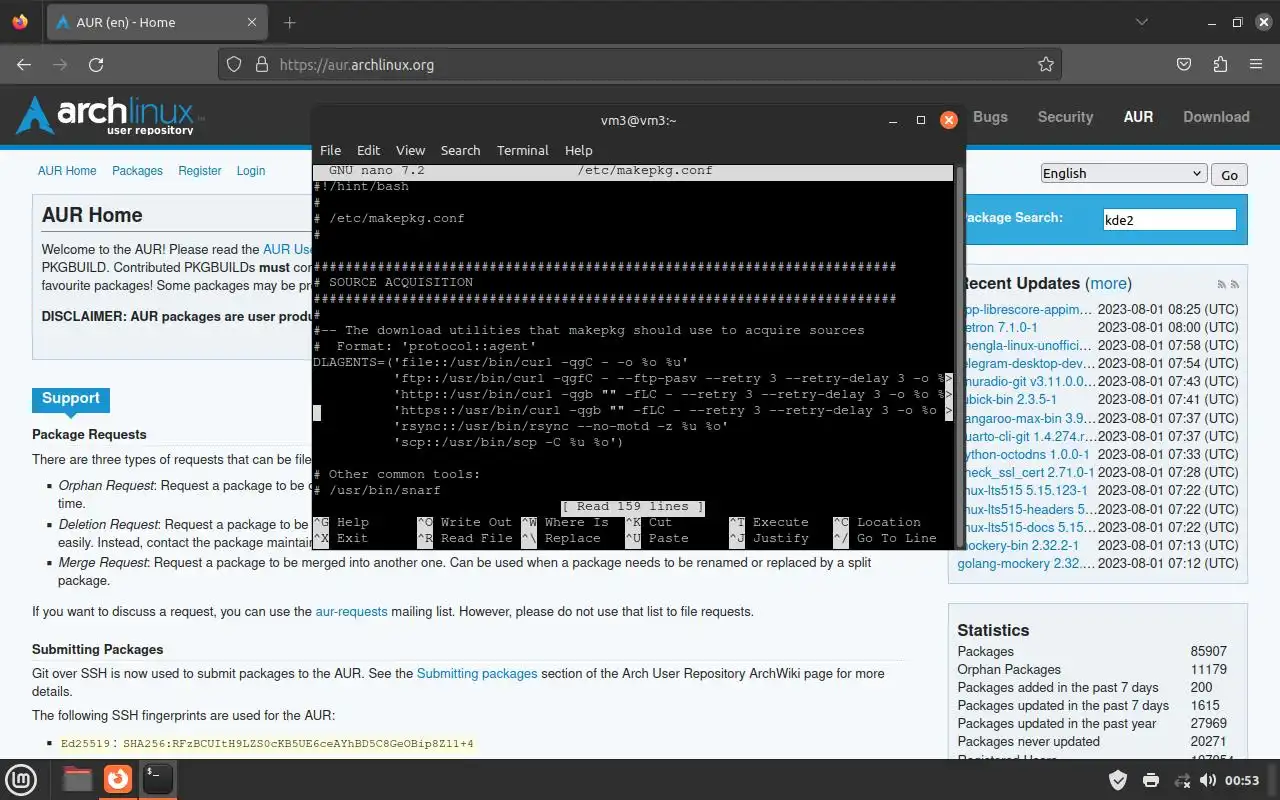Click the Go button next to language
This screenshot has height=800, width=1280.
pyautogui.click(x=1229, y=174)
